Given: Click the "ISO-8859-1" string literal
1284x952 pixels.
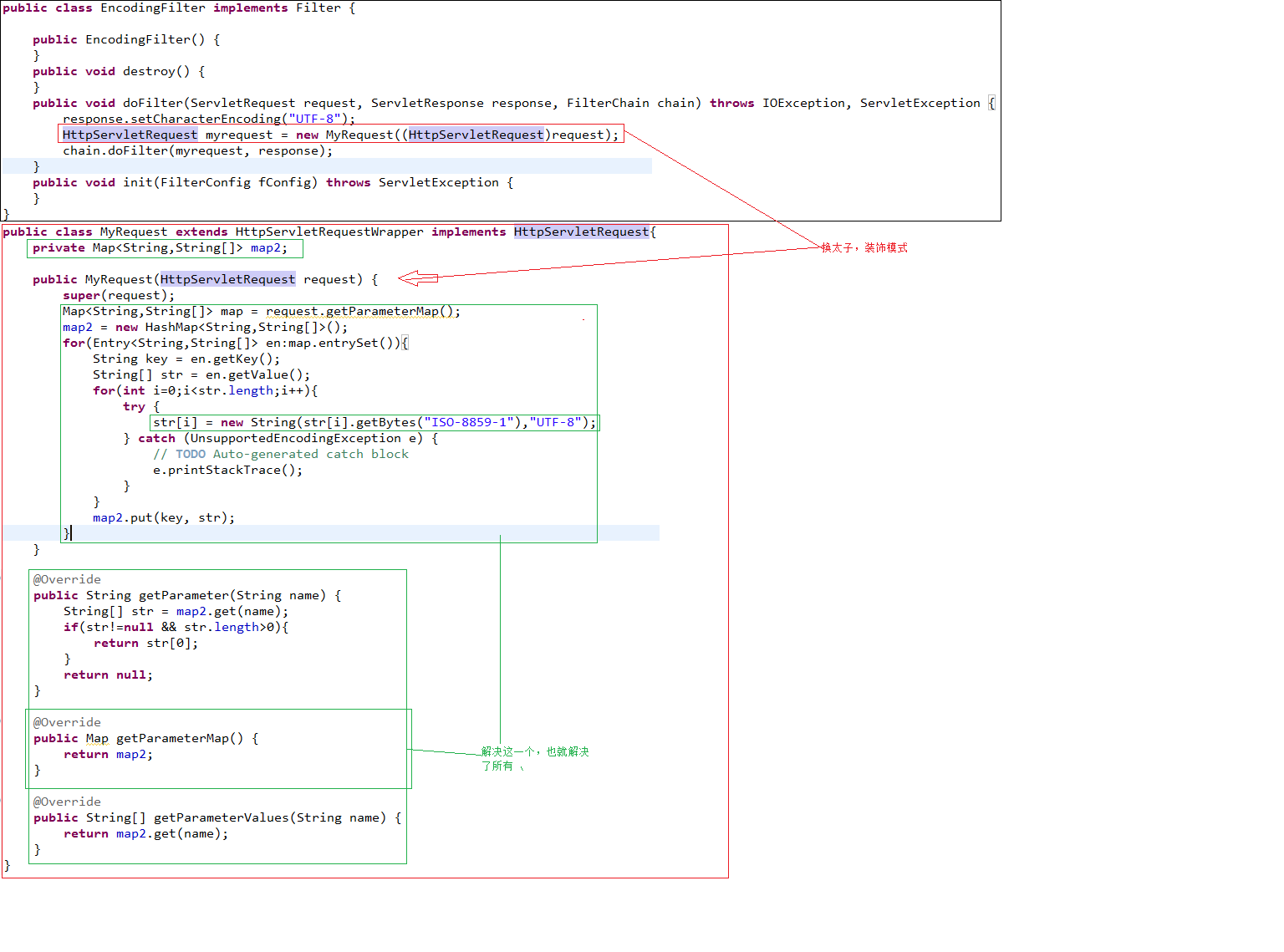Looking at the screenshot, I should click(469, 423).
